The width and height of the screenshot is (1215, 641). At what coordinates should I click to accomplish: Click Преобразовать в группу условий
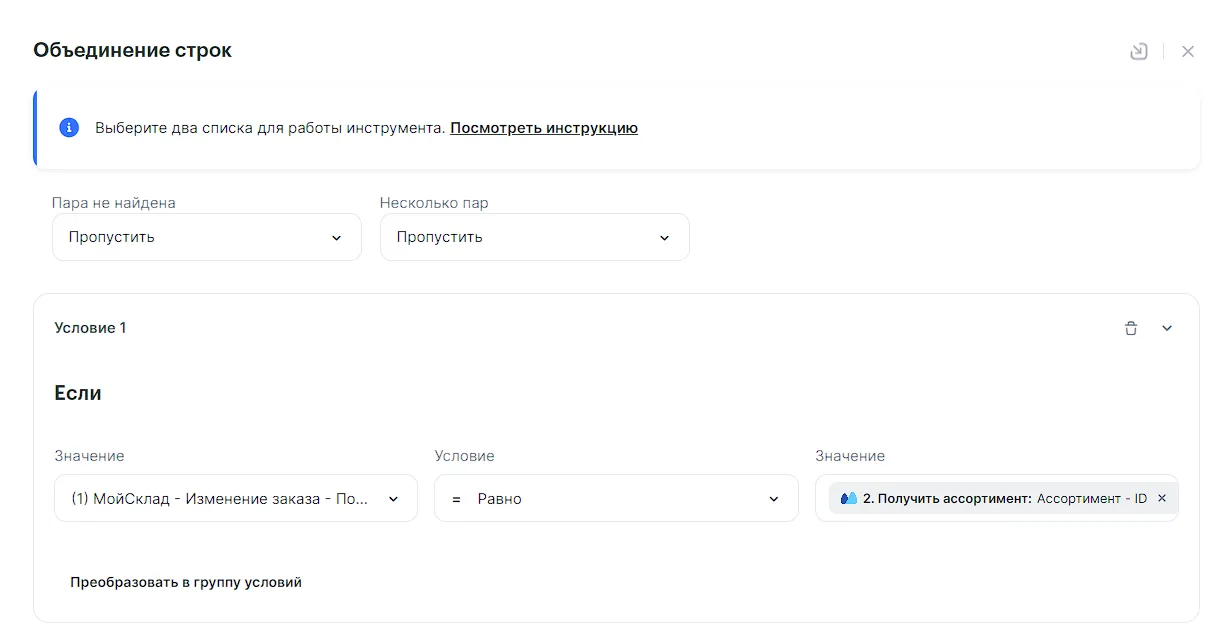pos(185,582)
